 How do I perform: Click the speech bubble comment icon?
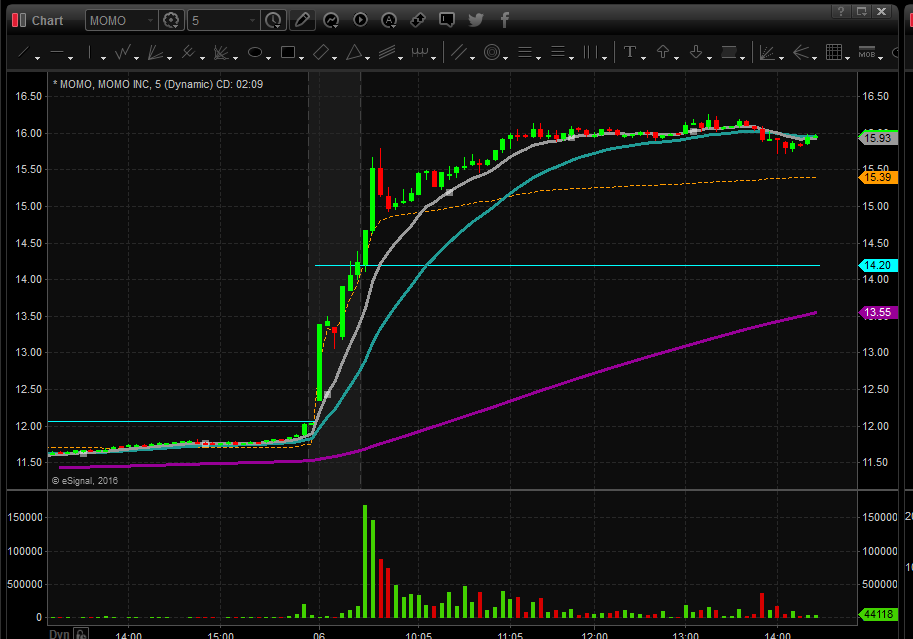coord(447,20)
